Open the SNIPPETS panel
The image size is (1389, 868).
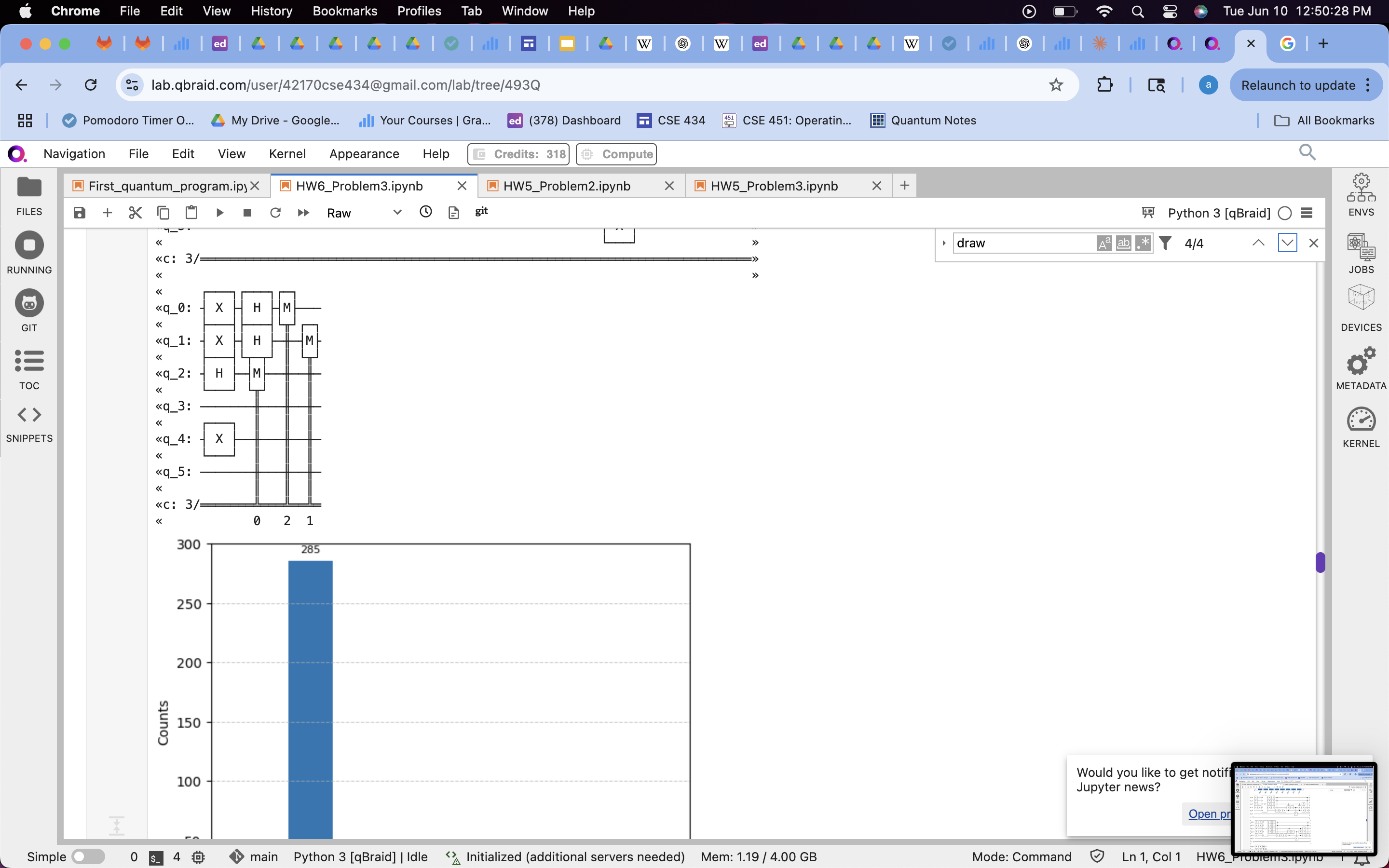click(x=29, y=424)
